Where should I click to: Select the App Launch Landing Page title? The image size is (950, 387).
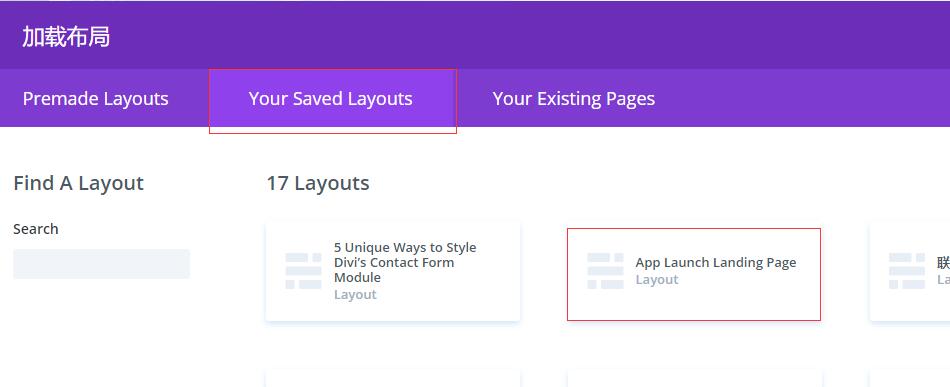[716, 262]
